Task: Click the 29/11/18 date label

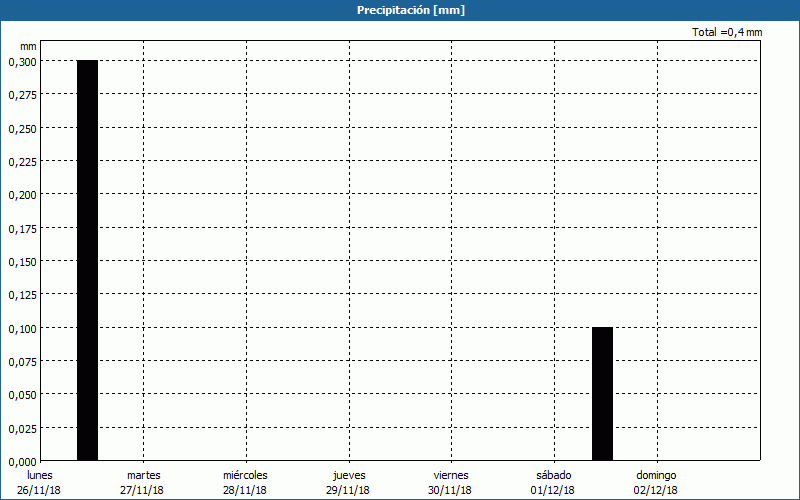Action: (348, 490)
